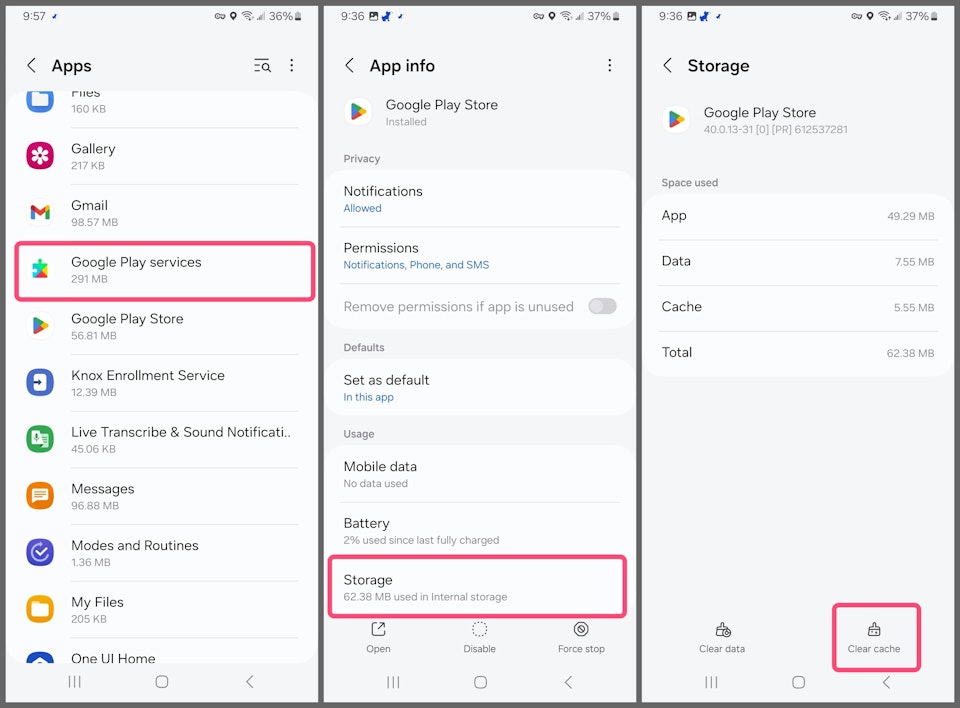
Task: Tap home button on Apps screen
Action: [x=162, y=682]
